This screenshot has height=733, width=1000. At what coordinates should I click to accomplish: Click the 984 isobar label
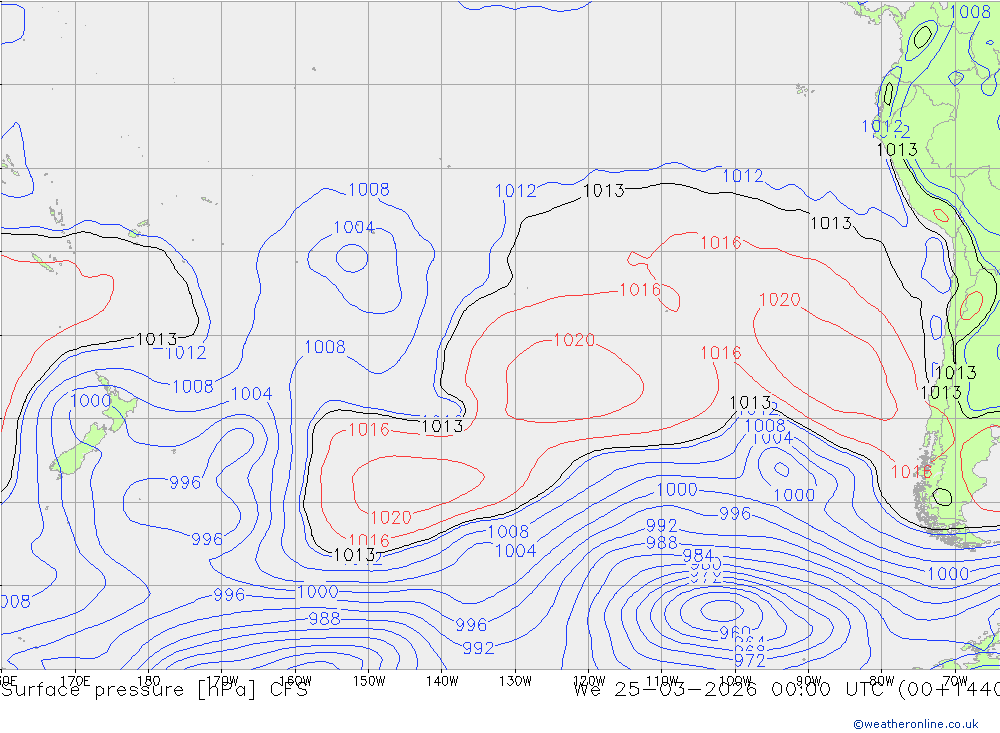coord(698,554)
